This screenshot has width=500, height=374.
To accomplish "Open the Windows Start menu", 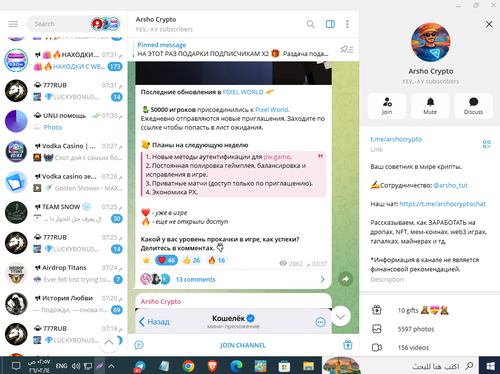I will tap(490, 366).
